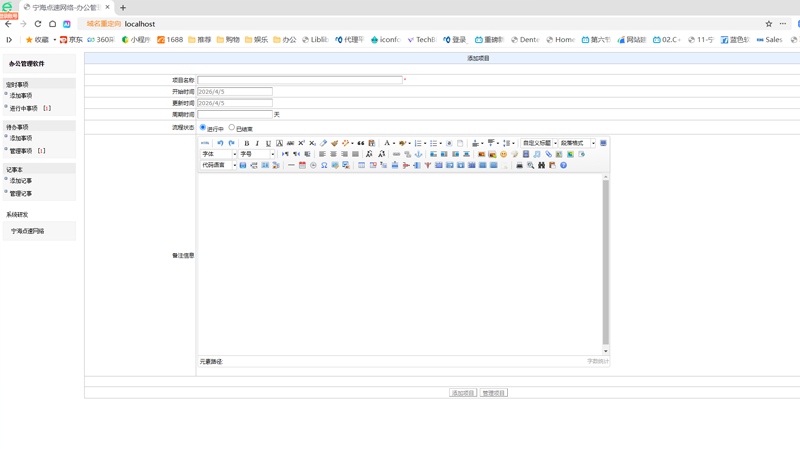Expand the 段落格式 paragraph format dropdown

click(577, 143)
